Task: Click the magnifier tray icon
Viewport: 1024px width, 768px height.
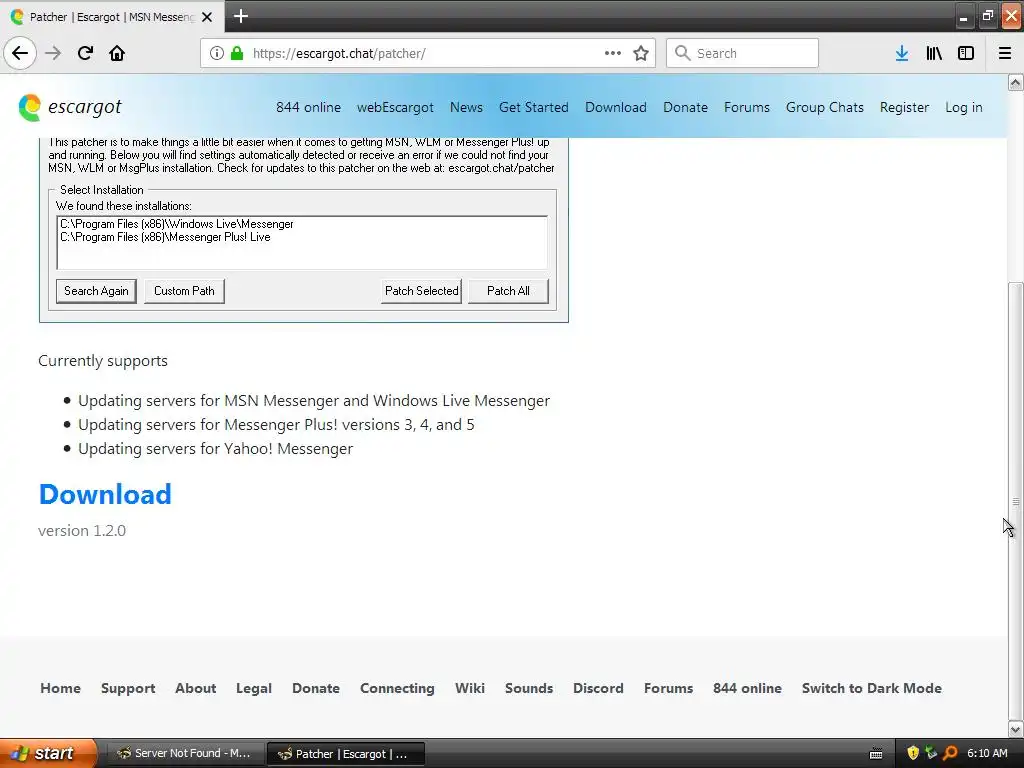Action: click(950, 753)
